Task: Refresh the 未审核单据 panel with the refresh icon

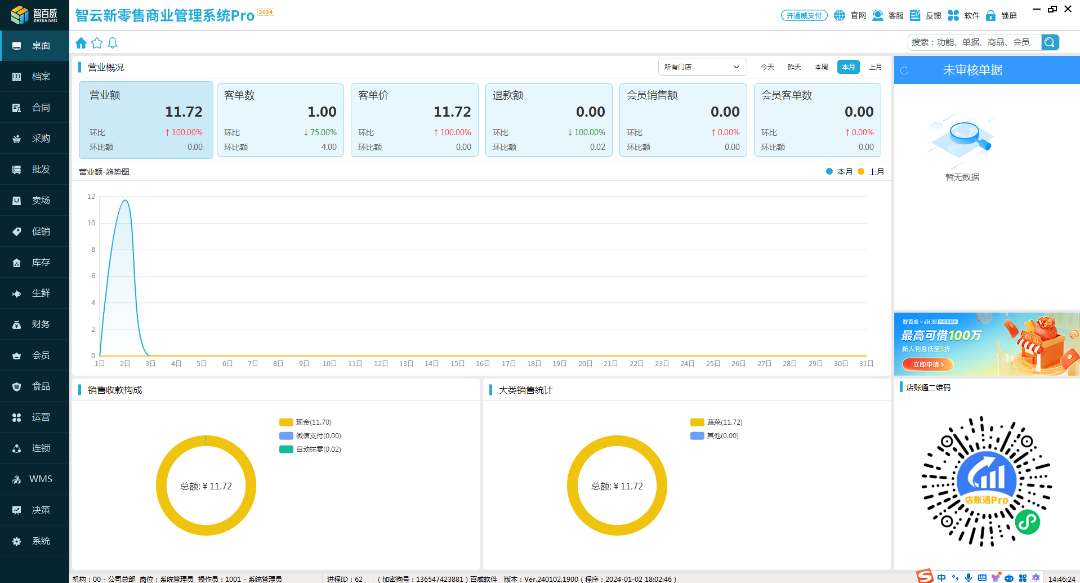Action: [904, 70]
